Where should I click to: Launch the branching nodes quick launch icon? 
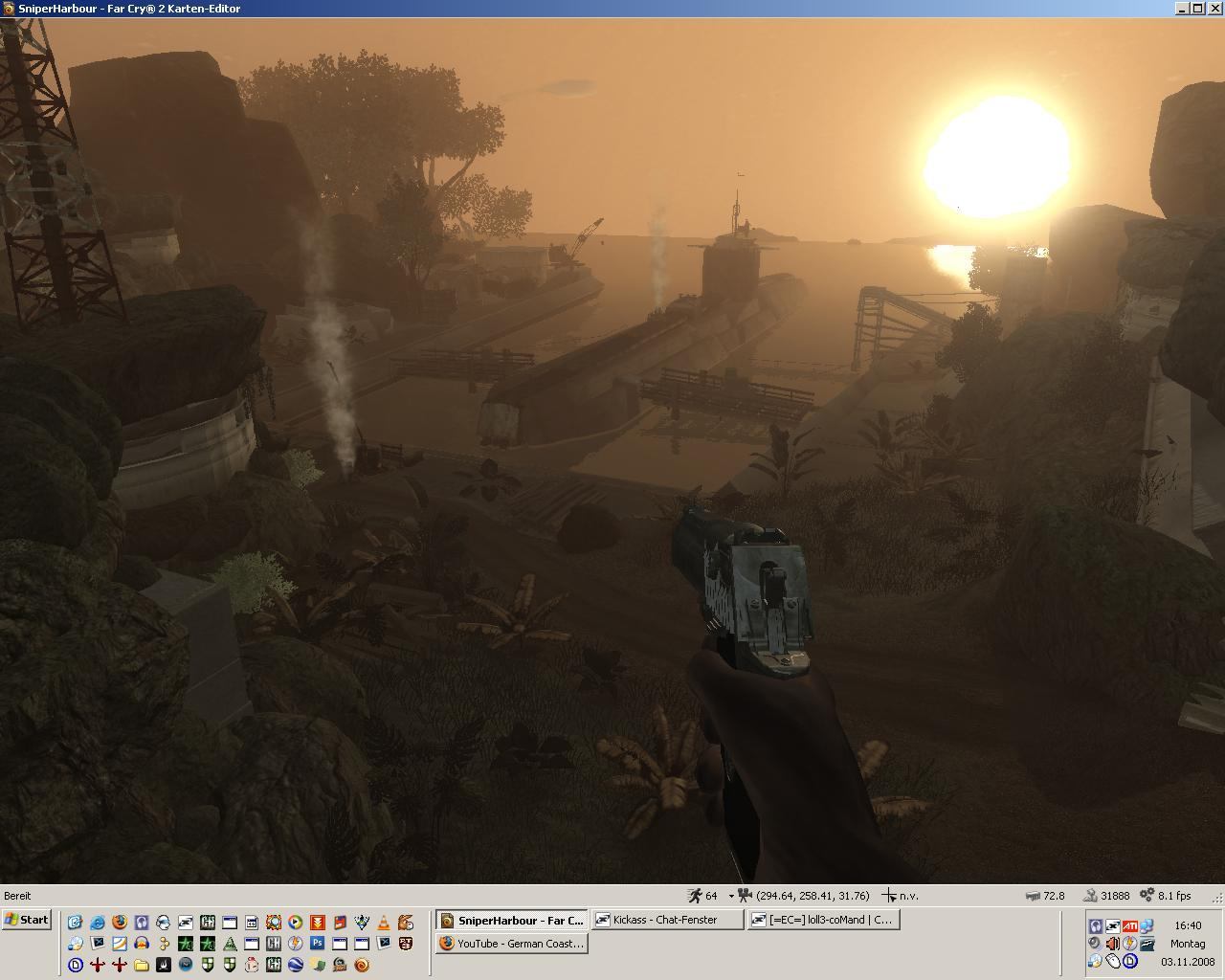(163, 944)
